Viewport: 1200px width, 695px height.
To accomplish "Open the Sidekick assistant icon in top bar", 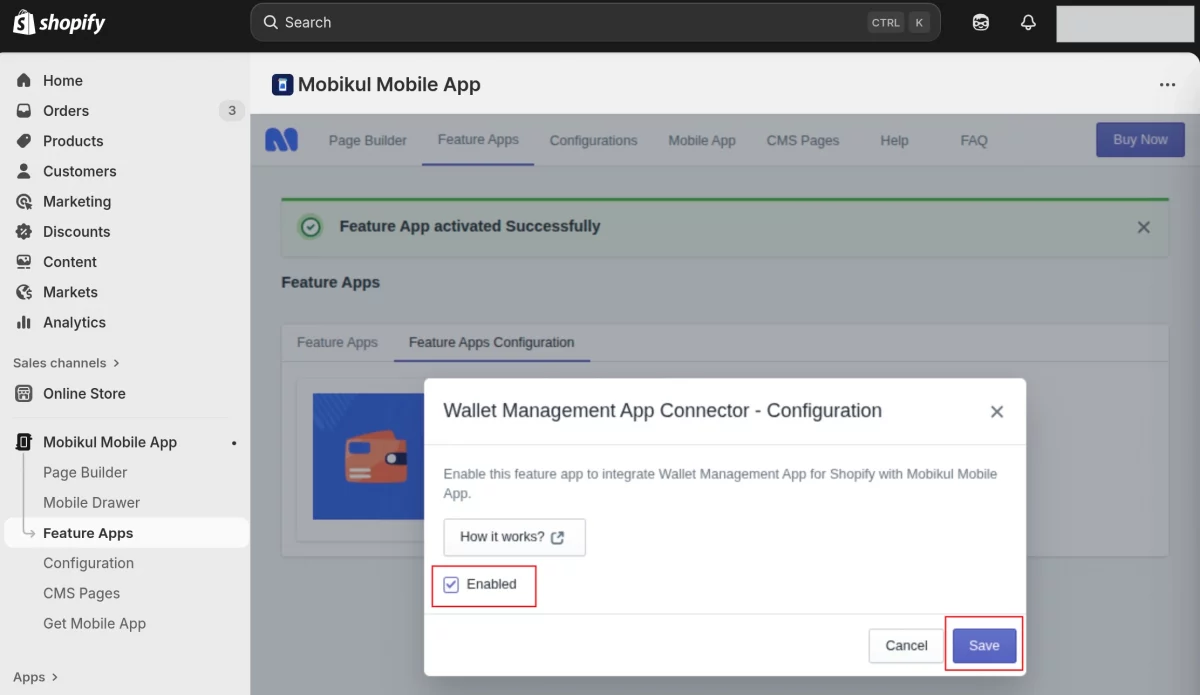I will coord(981,22).
